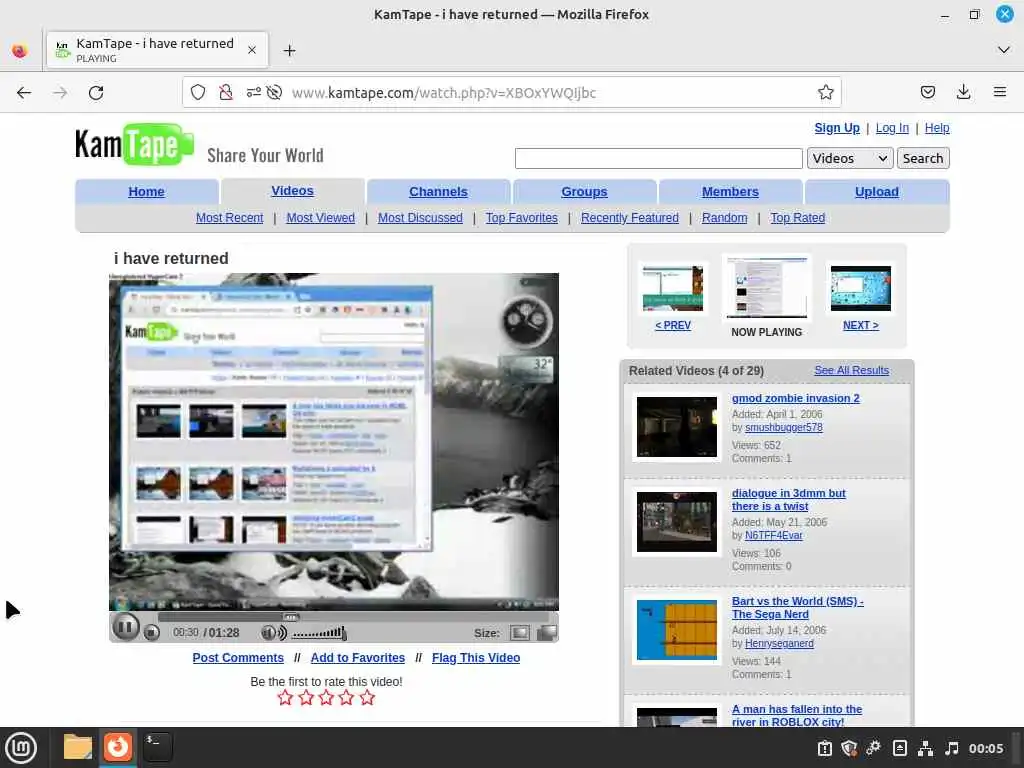The width and height of the screenshot is (1024, 768).
Task: Click Post Comments link
Action: point(238,658)
